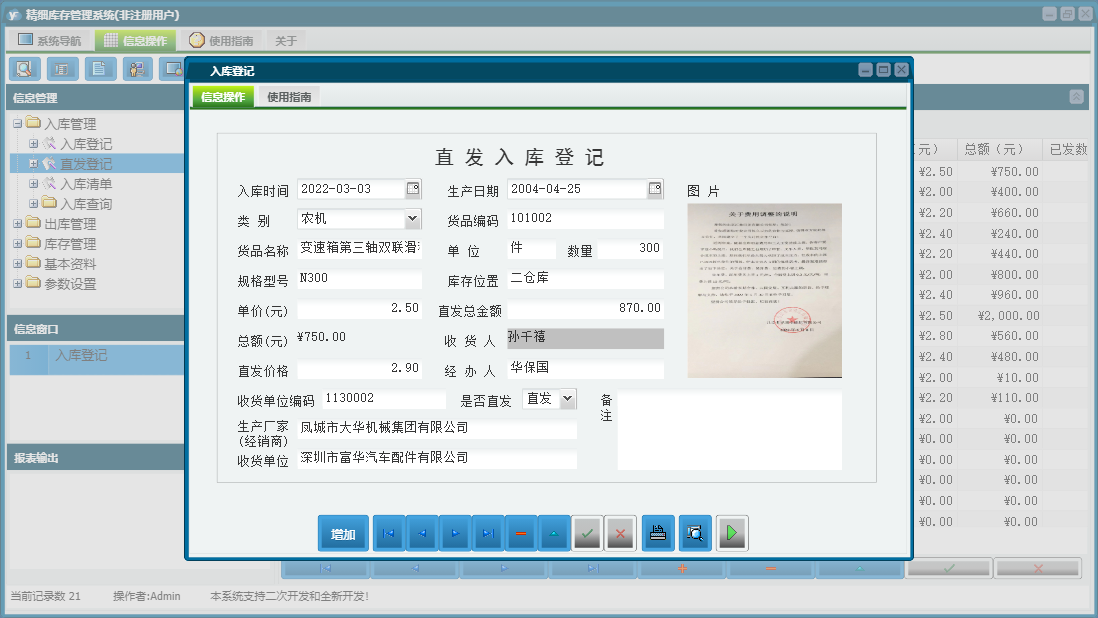1098x618 pixels.
Task: Click the printer icon in dialog toolbar
Action: pos(658,533)
